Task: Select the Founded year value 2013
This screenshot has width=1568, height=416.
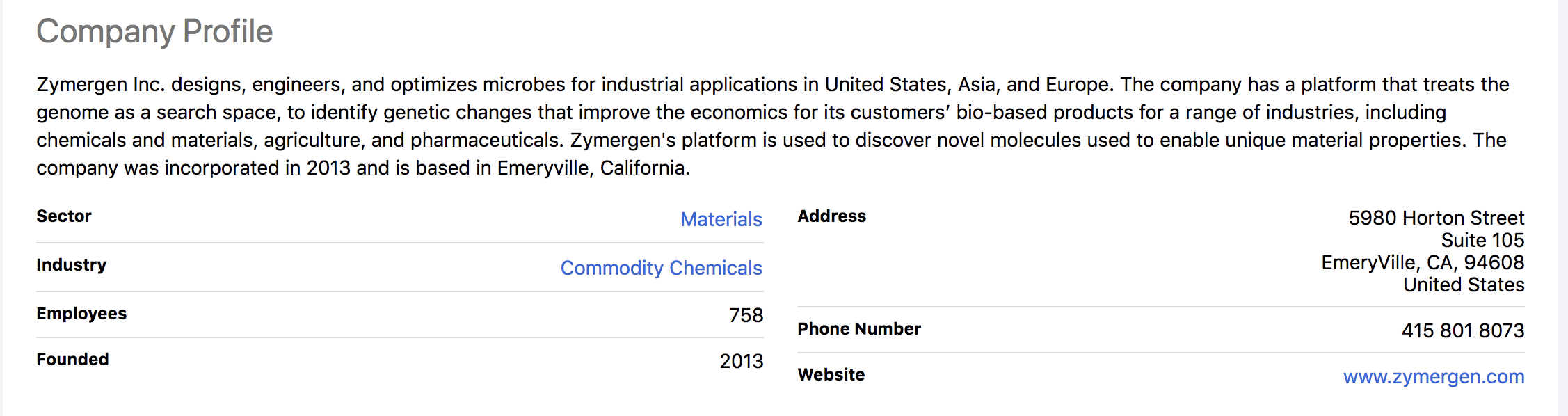Action: coord(741,361)
